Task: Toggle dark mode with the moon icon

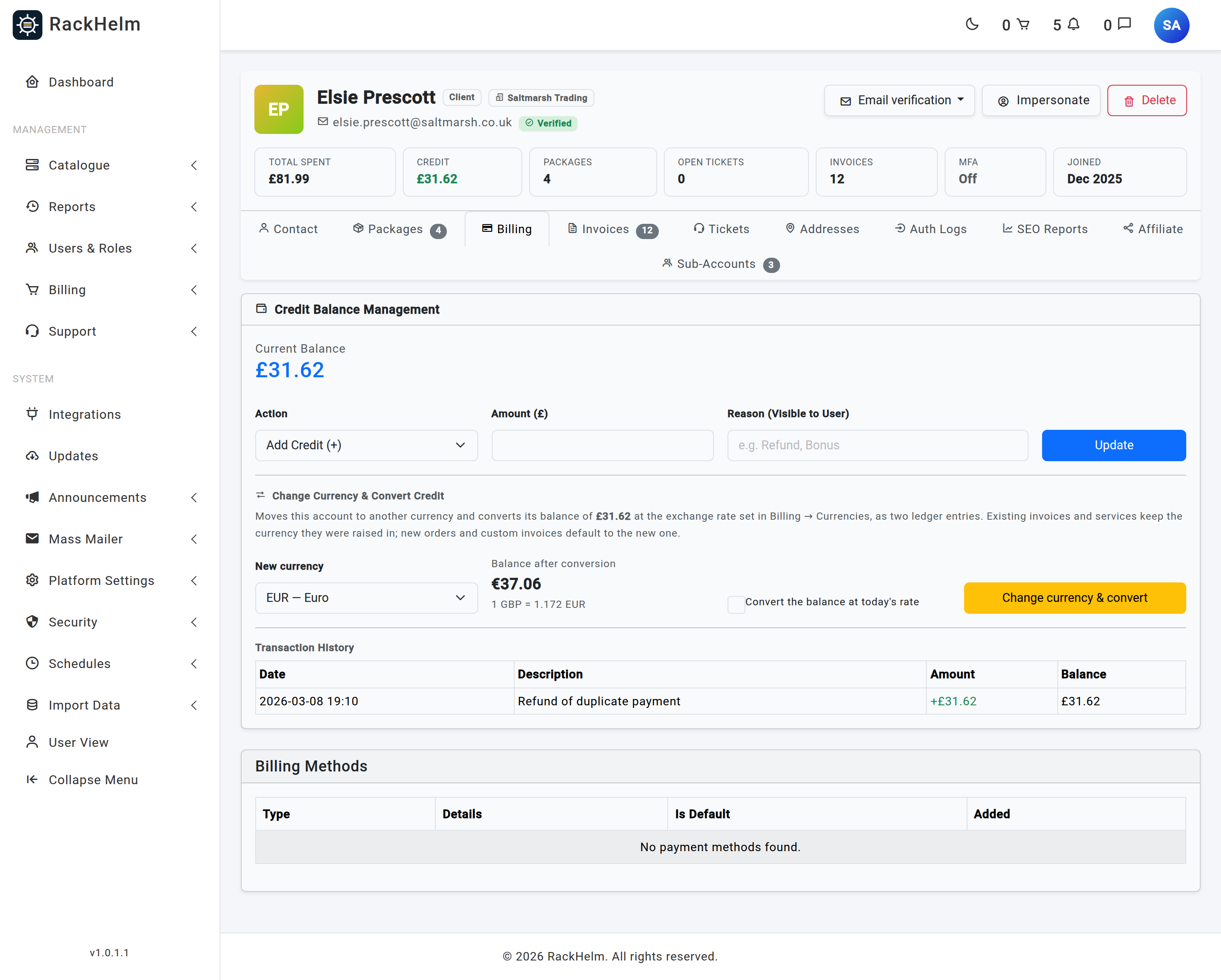Action: [972, 24]
